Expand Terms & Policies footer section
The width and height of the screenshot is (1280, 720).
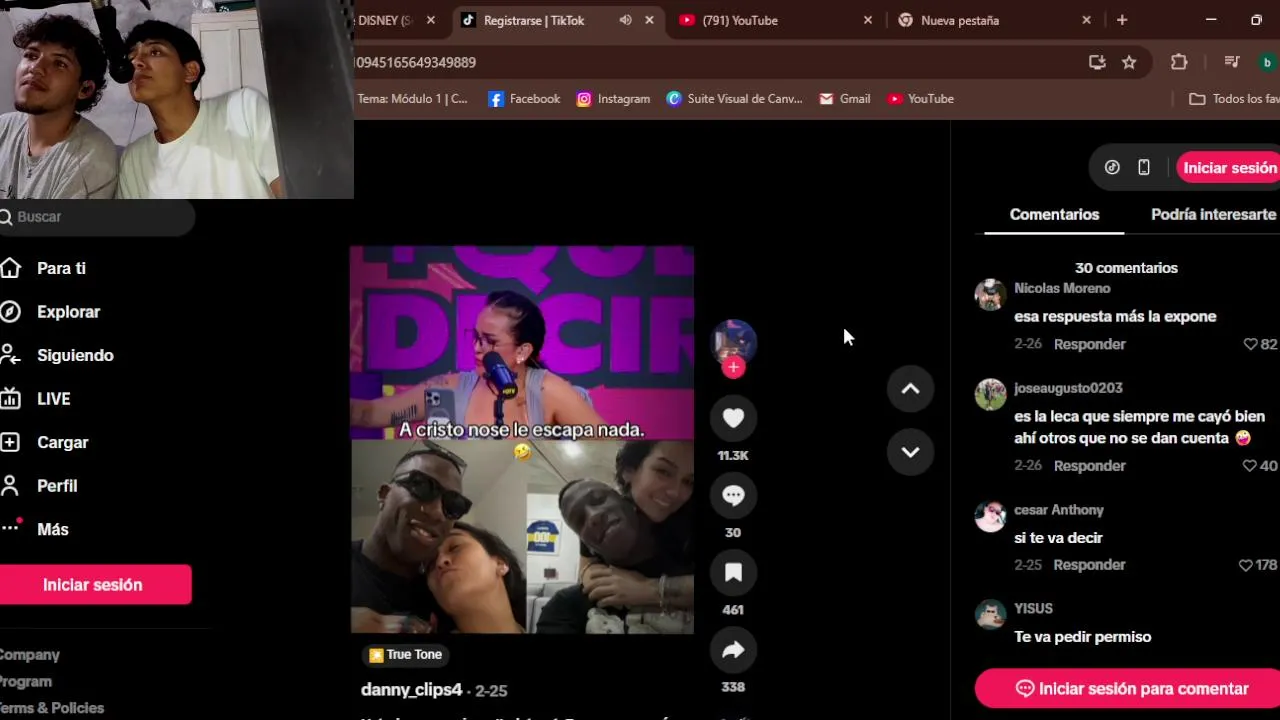coord(51,708)
